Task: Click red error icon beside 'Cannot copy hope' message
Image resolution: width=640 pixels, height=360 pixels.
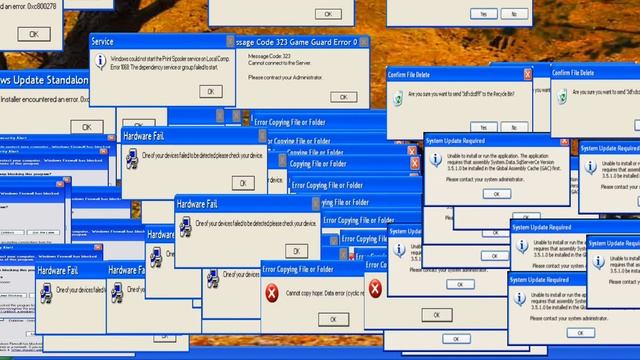Action: [x=271, y=293]
